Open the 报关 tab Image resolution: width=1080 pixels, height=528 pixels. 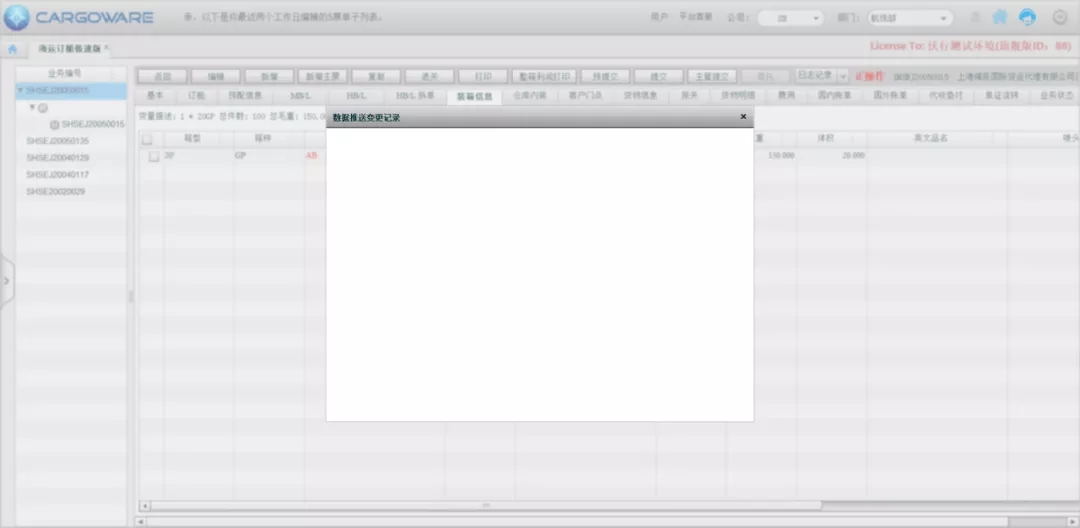click(689, 96)
